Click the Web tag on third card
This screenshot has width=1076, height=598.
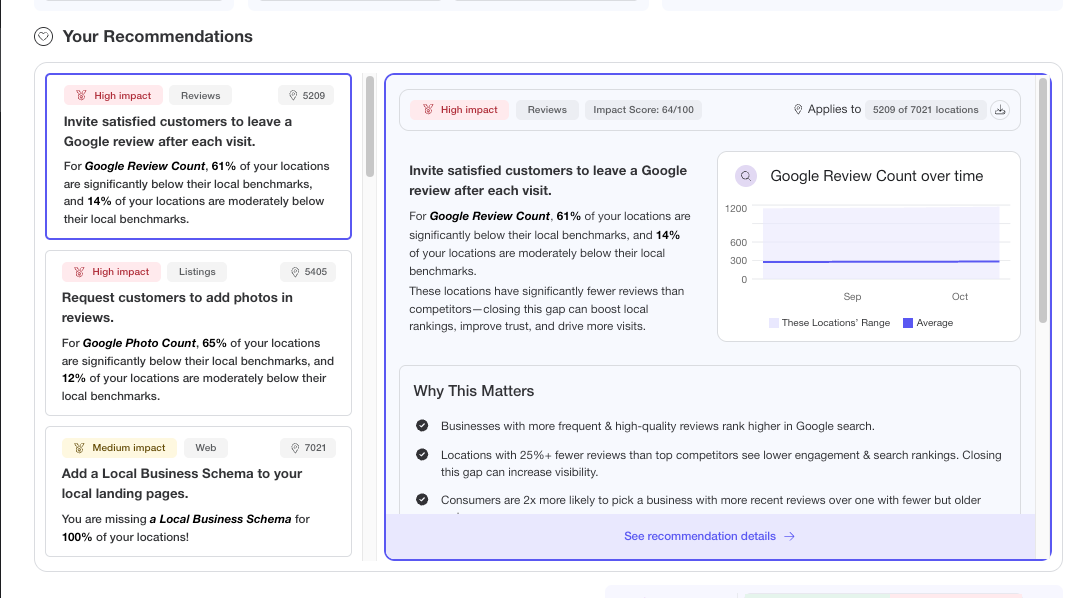[x=206, y=448]
